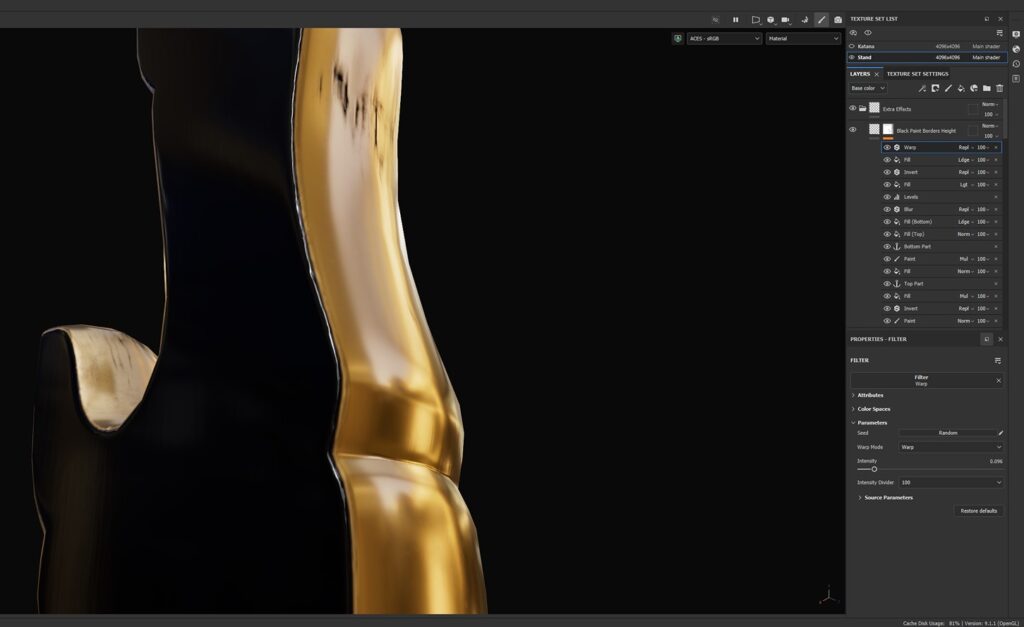Click the Intensity value 0.096
This screenshot has width=1024, height=627.
coord(996,461)
